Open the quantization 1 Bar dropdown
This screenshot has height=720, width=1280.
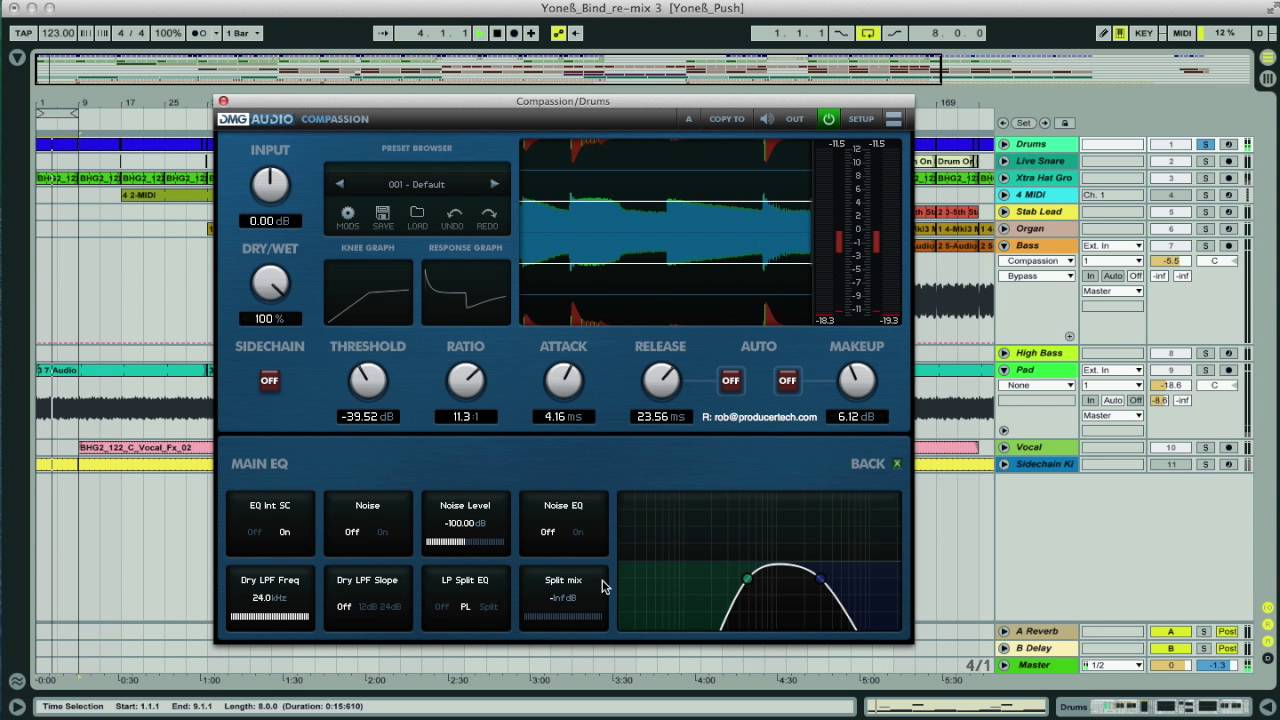[243, 33]
